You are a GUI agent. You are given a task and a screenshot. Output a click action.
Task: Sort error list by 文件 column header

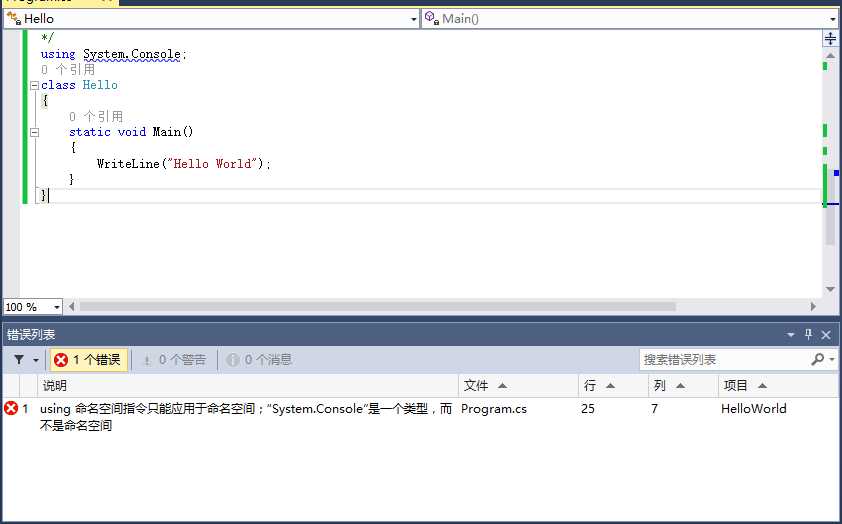click(518, 385)
